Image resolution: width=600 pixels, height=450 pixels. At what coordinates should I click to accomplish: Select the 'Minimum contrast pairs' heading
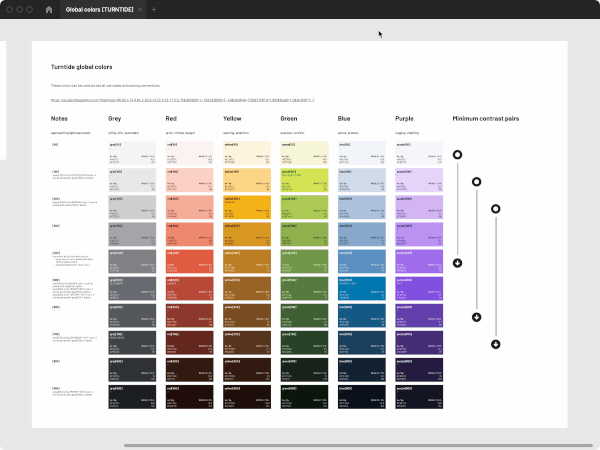coord(486,119)
